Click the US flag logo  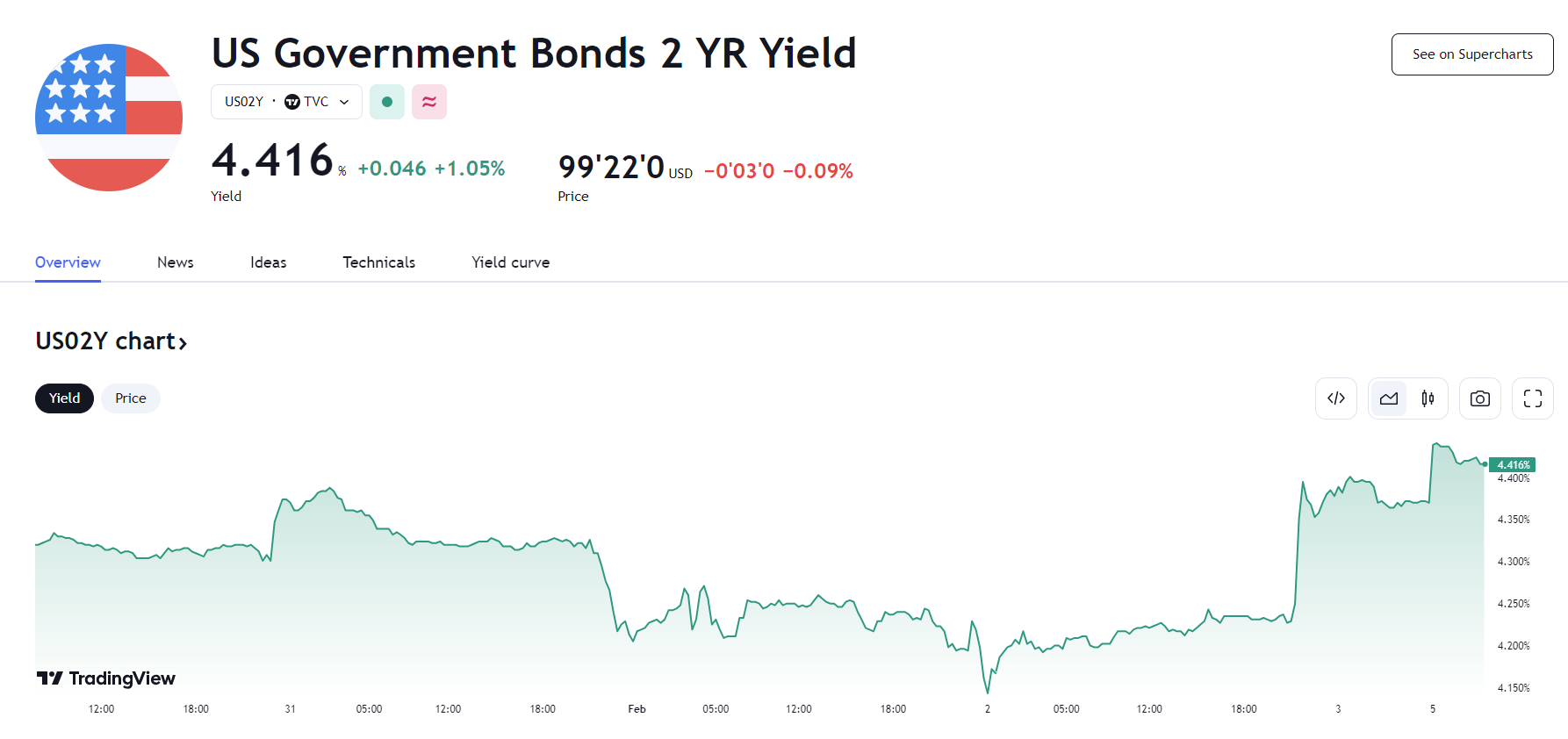[x=109, y=118]
